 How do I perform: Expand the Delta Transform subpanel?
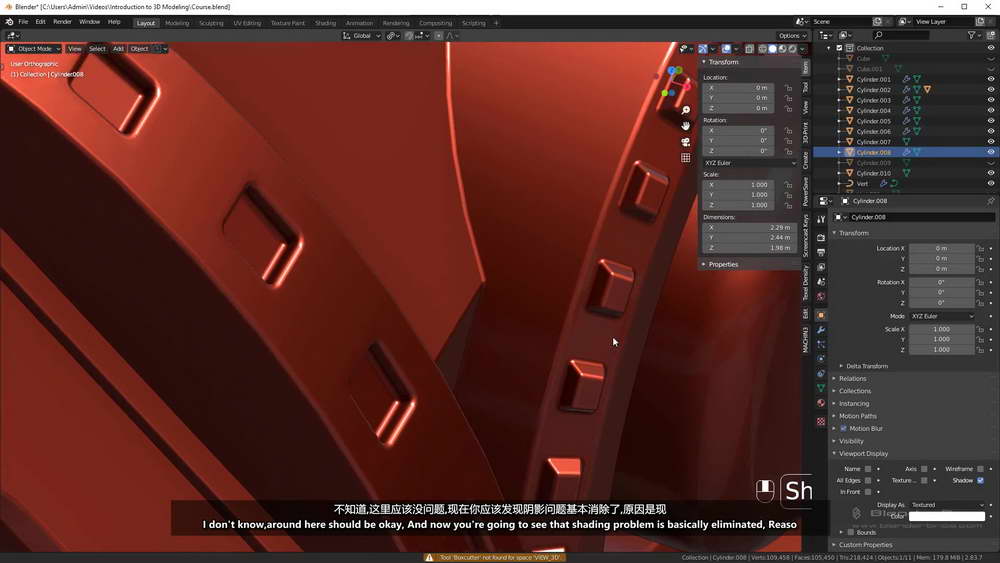pos(865,366)
